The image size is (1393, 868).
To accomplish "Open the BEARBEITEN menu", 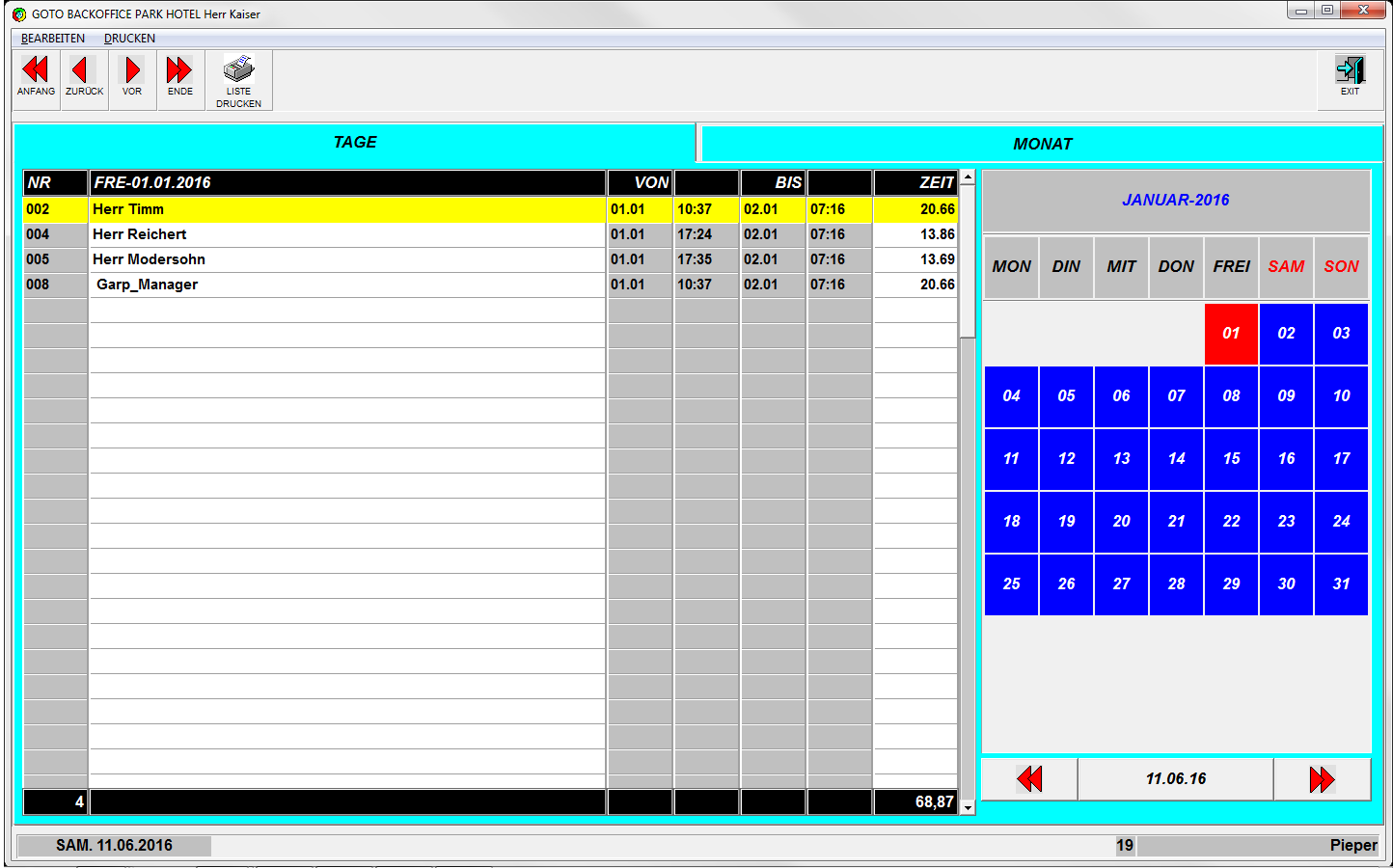I will point(53,39).
